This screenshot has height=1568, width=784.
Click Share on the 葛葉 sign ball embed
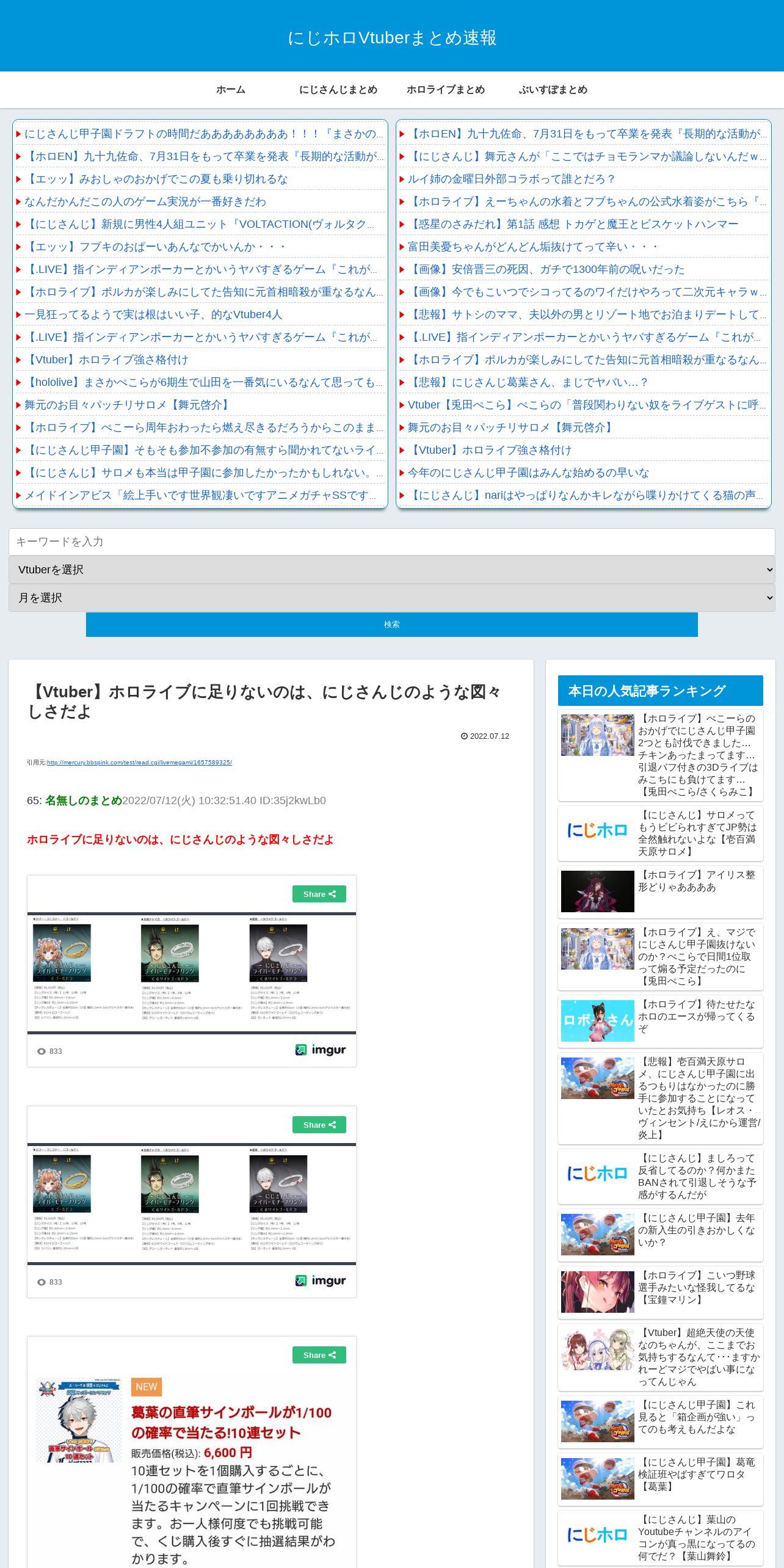[319, 1355]
